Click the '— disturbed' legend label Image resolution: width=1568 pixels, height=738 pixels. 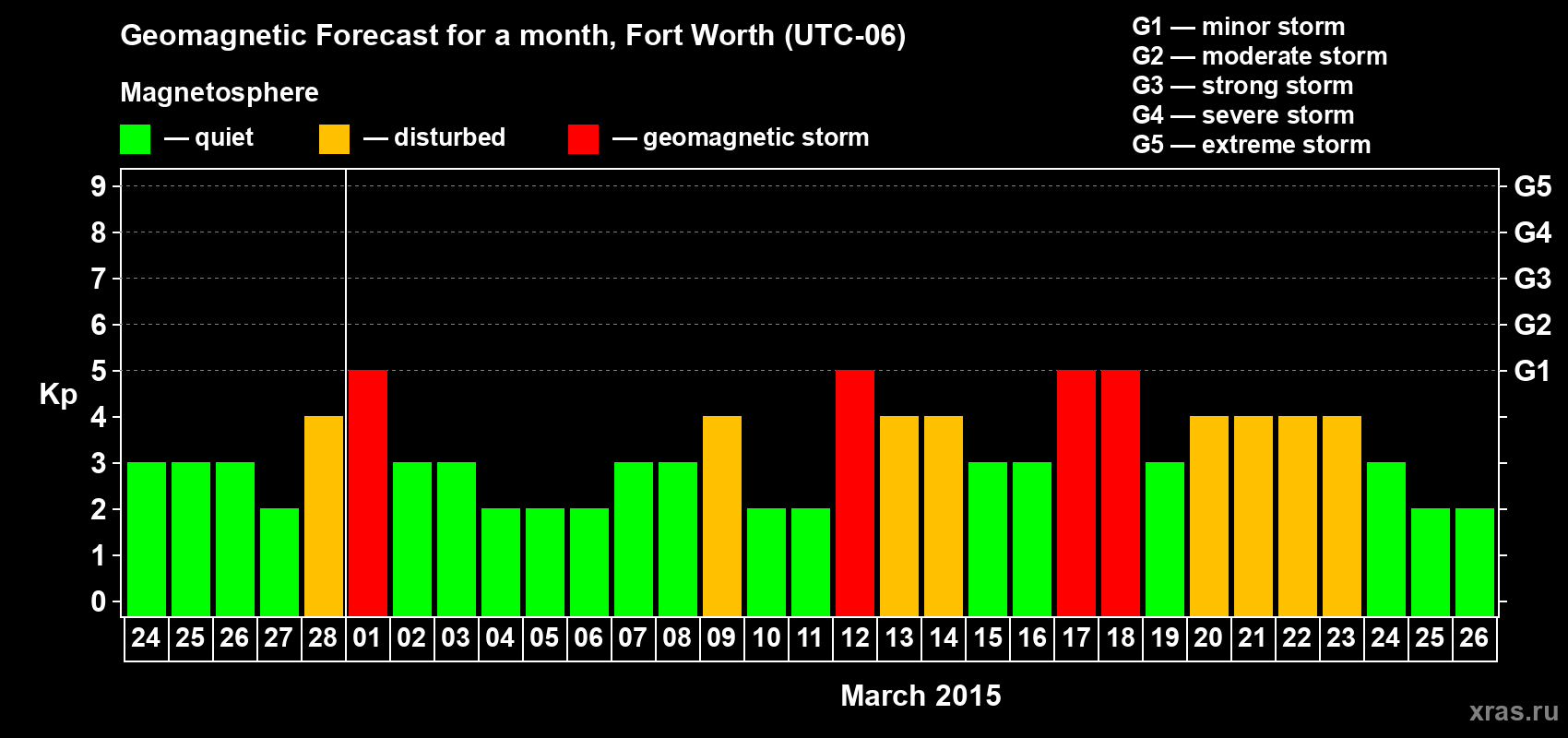coord(434,137)
